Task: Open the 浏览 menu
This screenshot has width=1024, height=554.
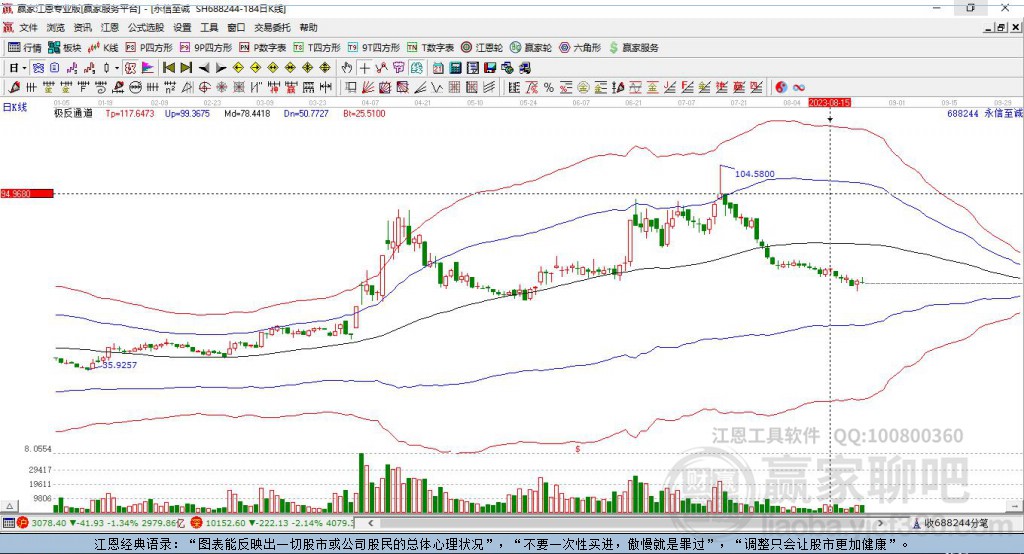Action: click(56, 27)
